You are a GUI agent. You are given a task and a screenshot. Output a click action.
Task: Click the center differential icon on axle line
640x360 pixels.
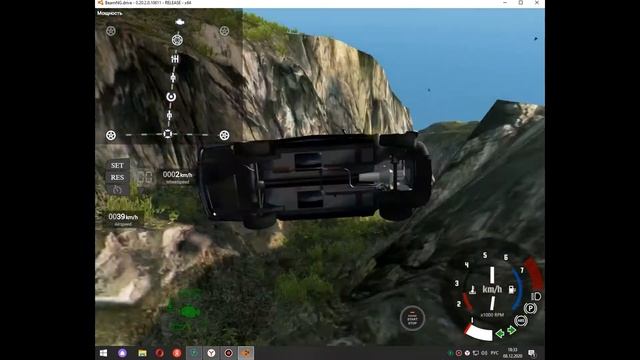[x=167, y=134]
